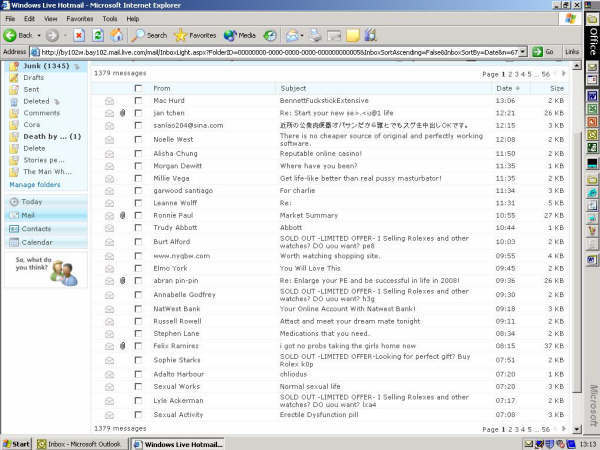Open the Search toolbar button

149,36
